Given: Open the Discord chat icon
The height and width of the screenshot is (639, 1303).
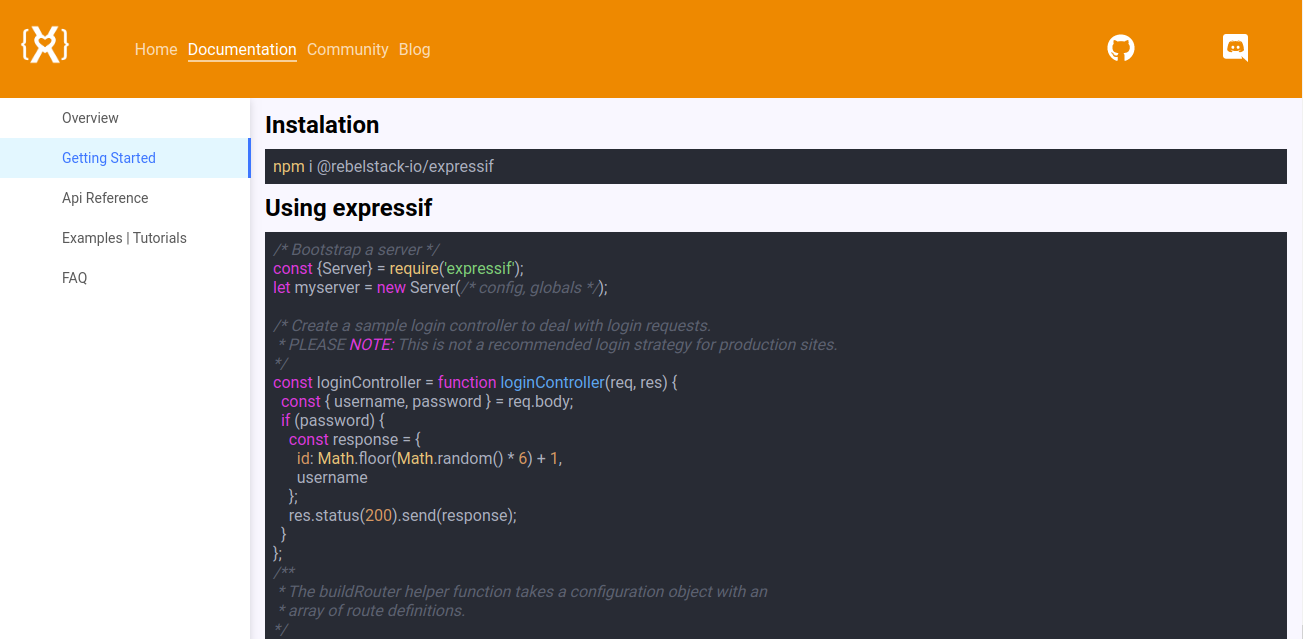Looking at the screenshot, I should tap(1235, 48).
